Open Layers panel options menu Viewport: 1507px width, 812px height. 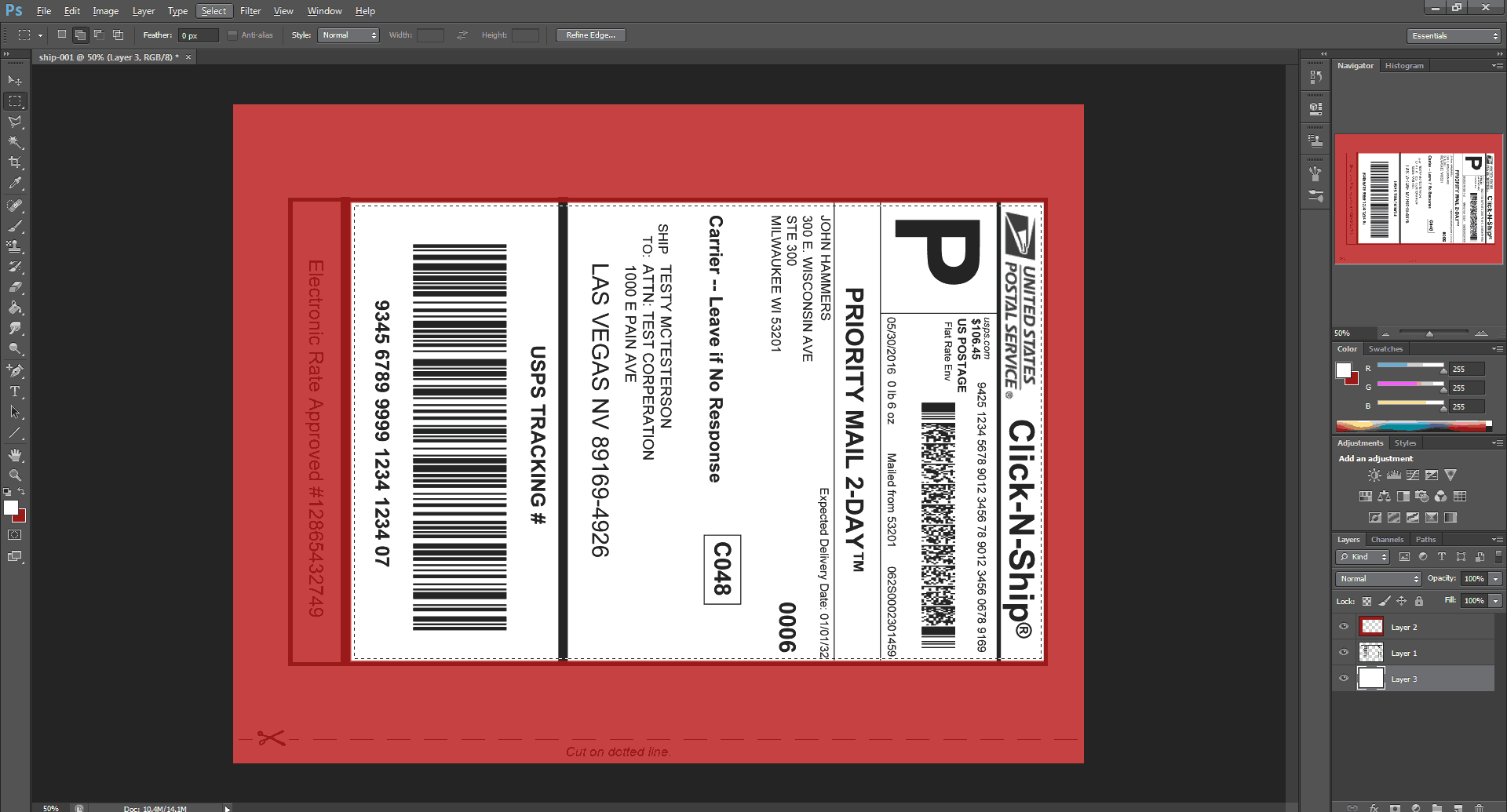coord(1498,540)
